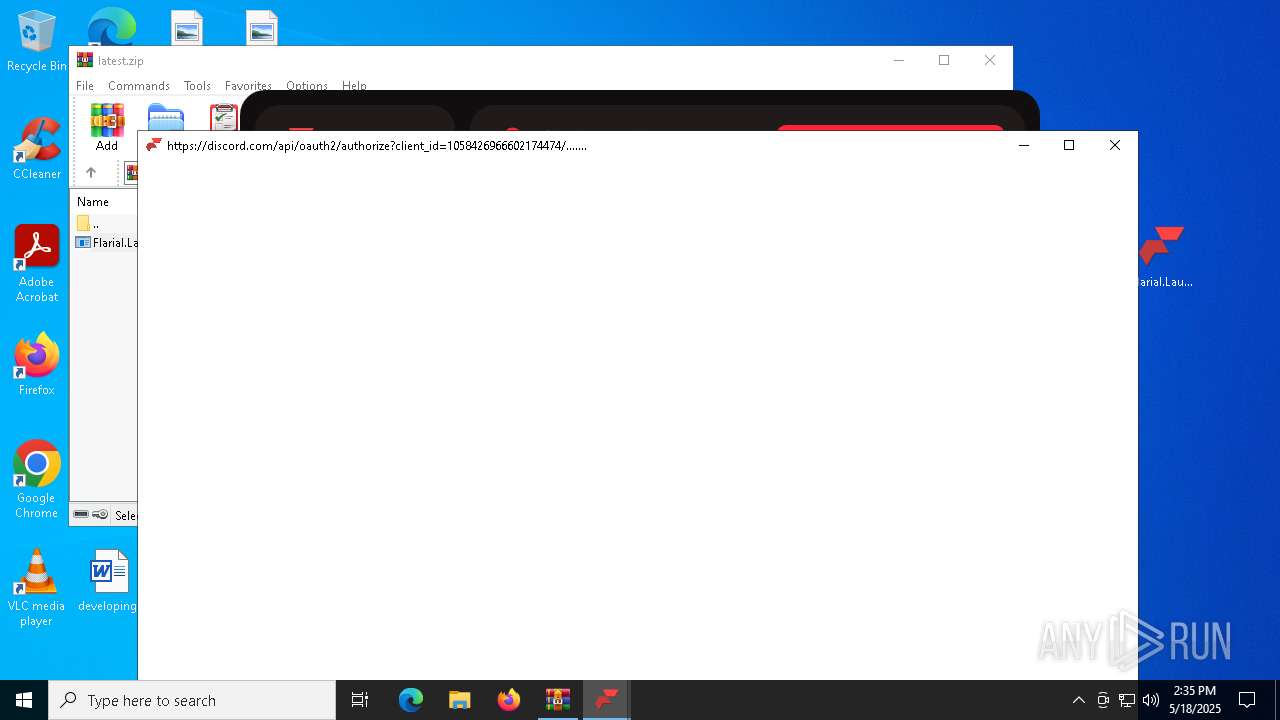Open the VLC media player shortcut
This screenshot has height=720, width=1280.
pyautogui.click(x=37, y=588)
